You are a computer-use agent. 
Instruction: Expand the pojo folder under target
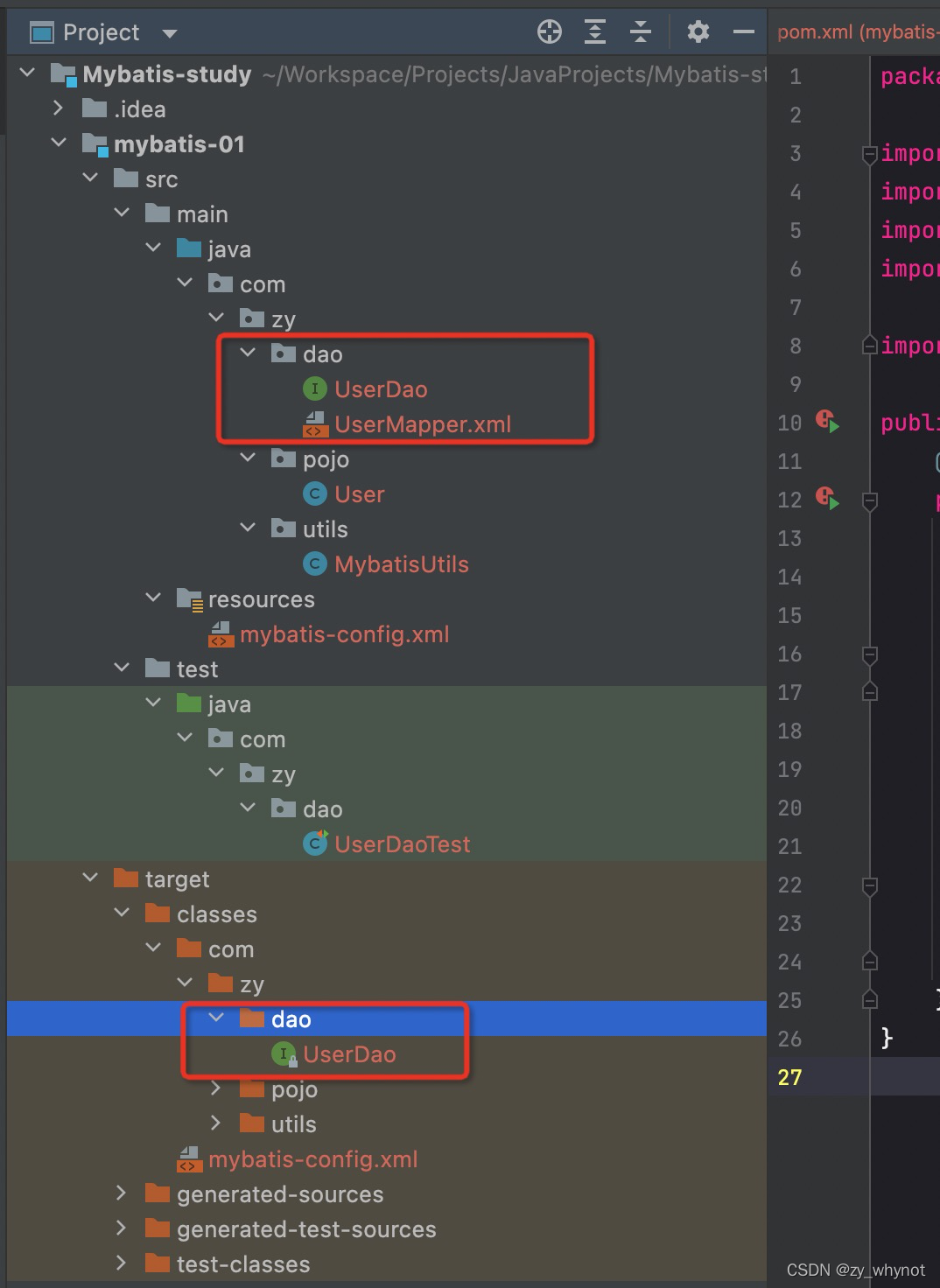(216, 1088)
